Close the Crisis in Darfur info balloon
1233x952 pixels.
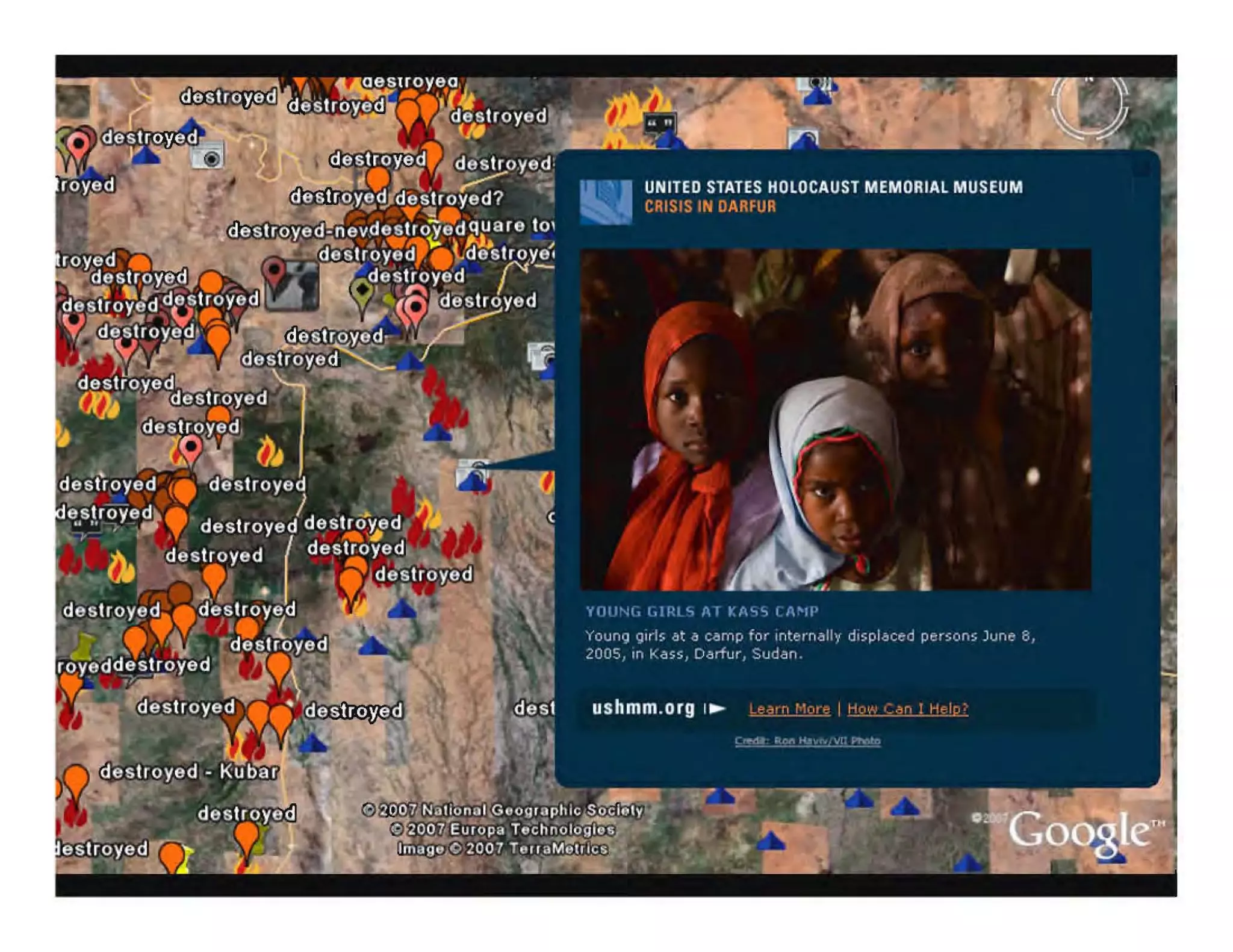1141,169
